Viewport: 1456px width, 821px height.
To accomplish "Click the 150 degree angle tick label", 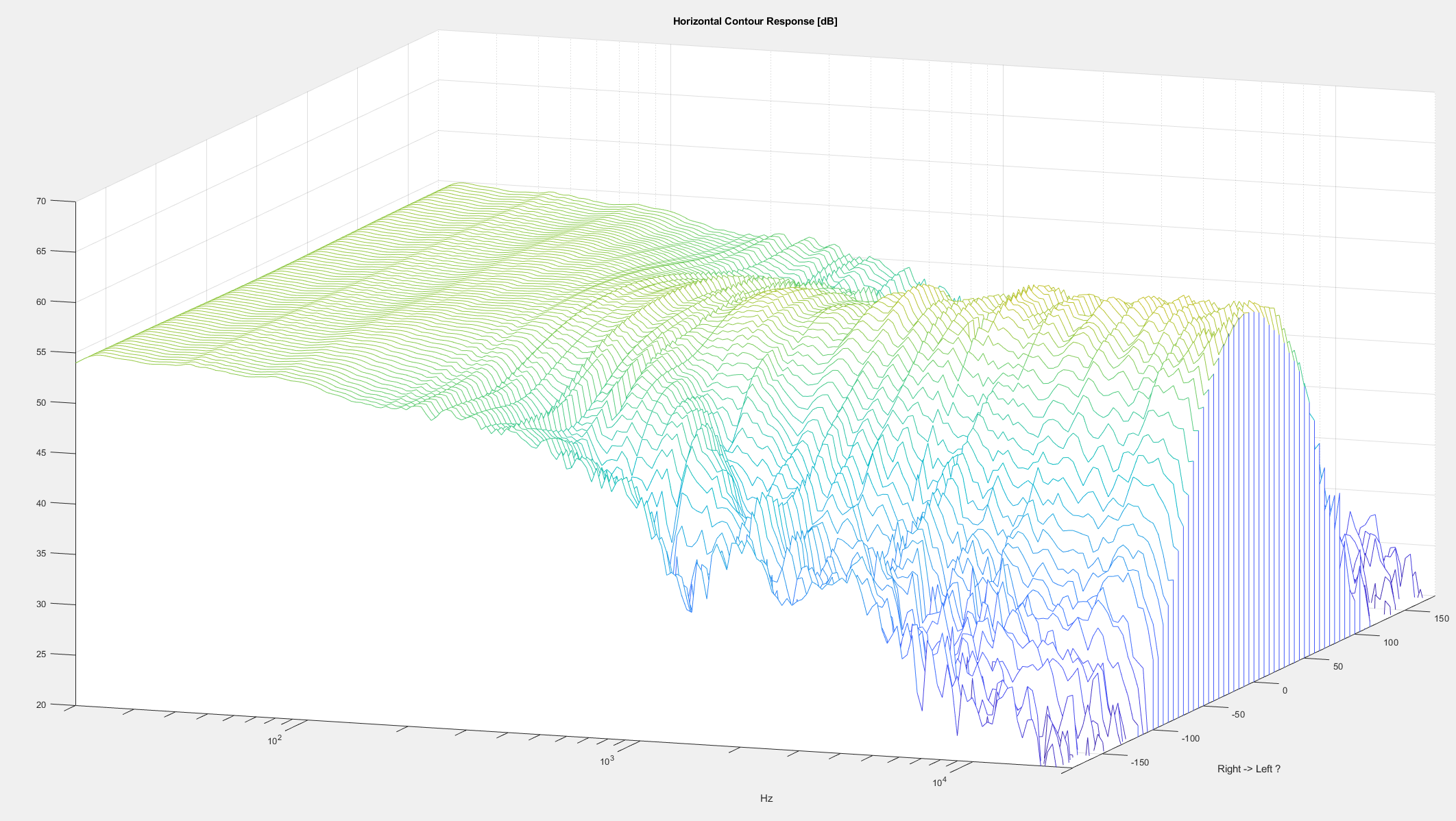I will pyautogui.click(x=1441, y=618).
